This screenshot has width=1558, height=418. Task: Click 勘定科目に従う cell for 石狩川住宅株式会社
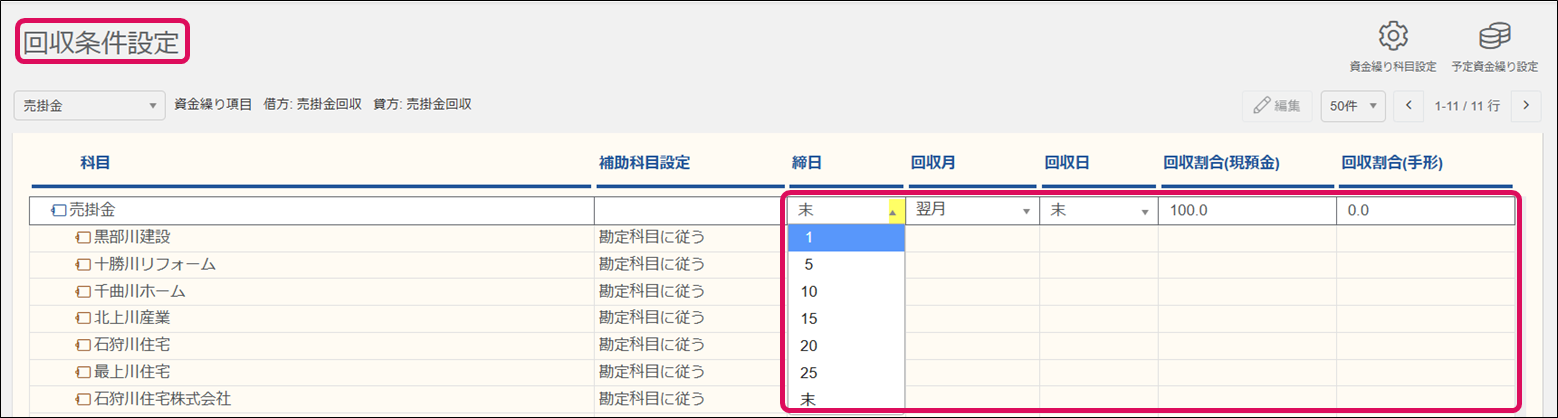(690, 400)
